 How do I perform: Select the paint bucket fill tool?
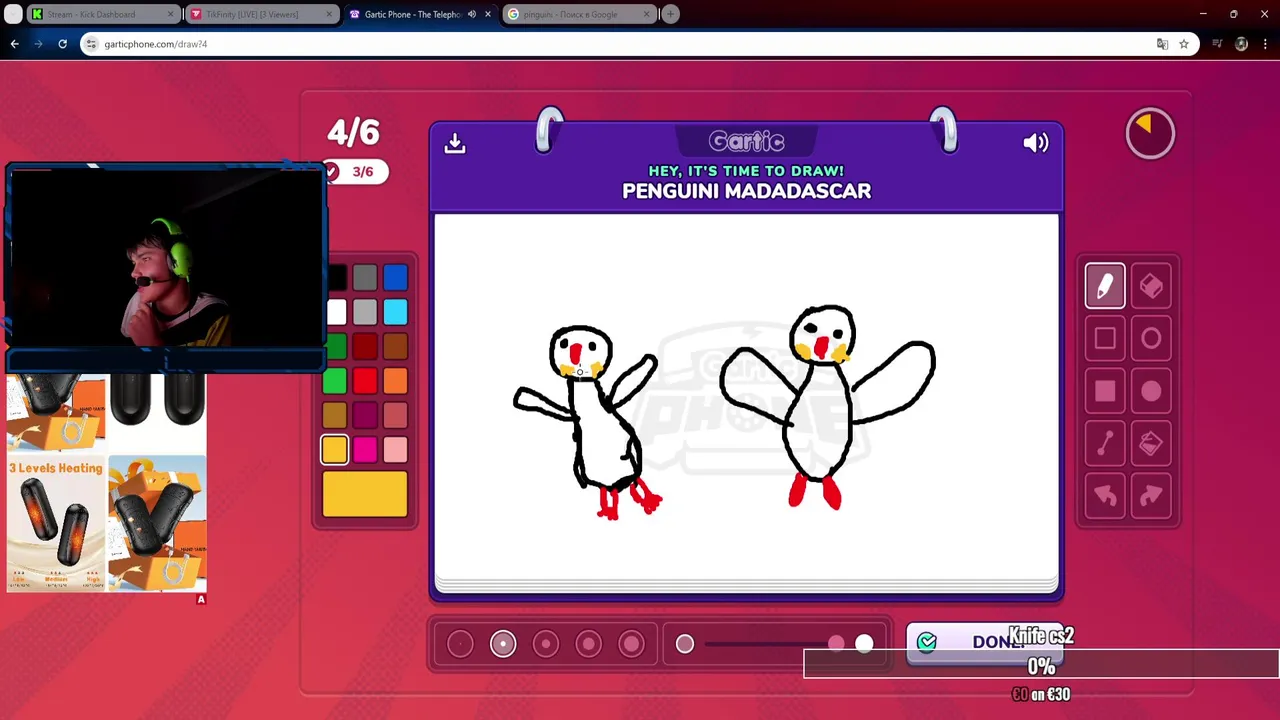click(x=1151, y=443)
